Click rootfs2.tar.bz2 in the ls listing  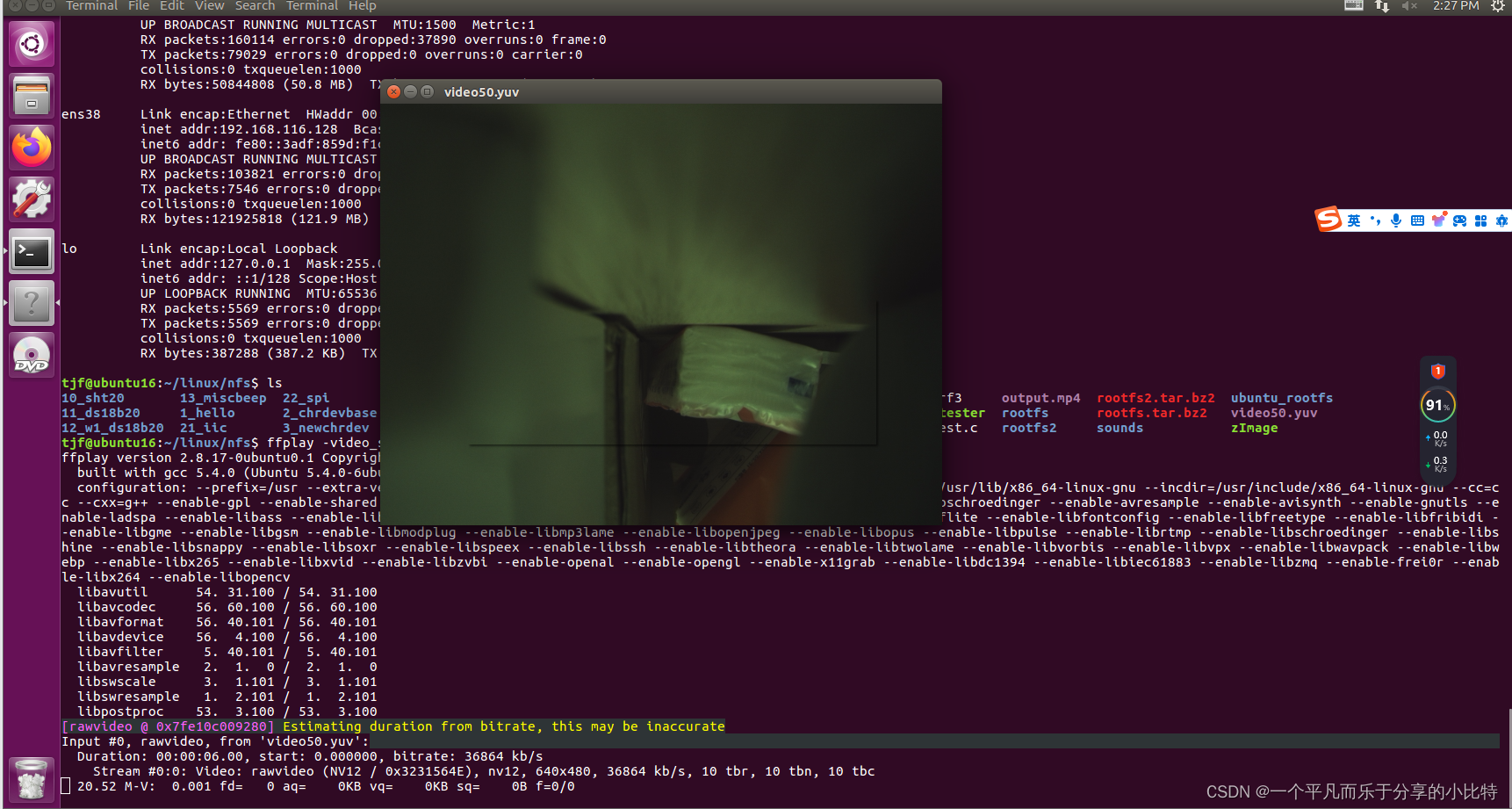[1156, 398]
